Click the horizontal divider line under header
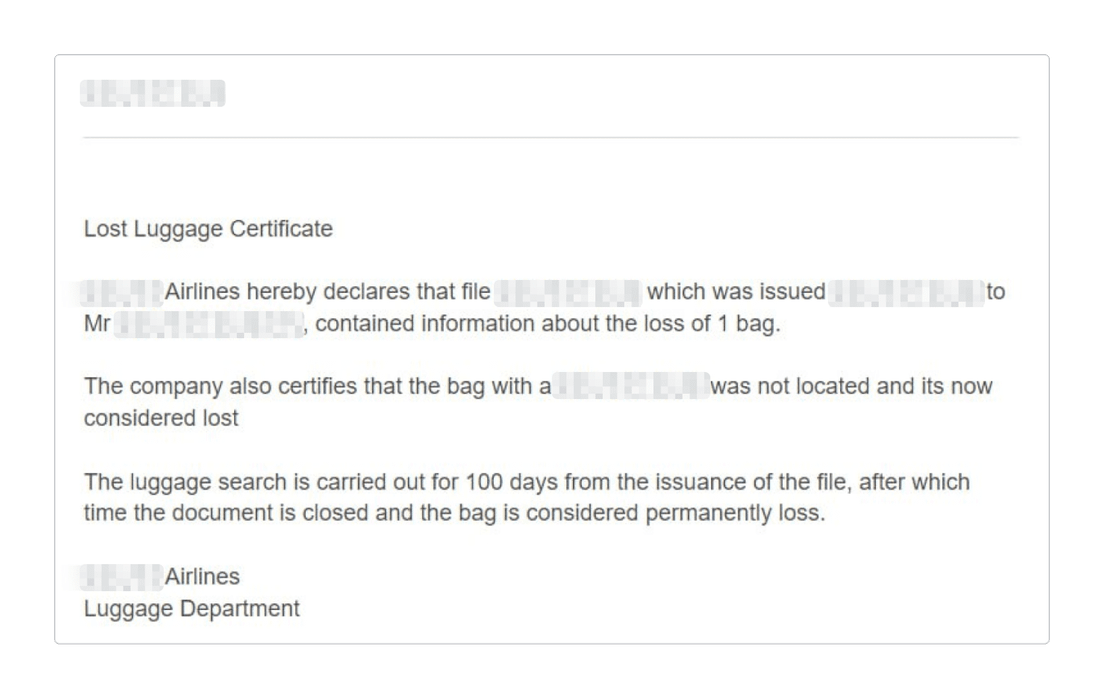The height and width of the screenshot is (698, 1104). (x=551, y=137)
